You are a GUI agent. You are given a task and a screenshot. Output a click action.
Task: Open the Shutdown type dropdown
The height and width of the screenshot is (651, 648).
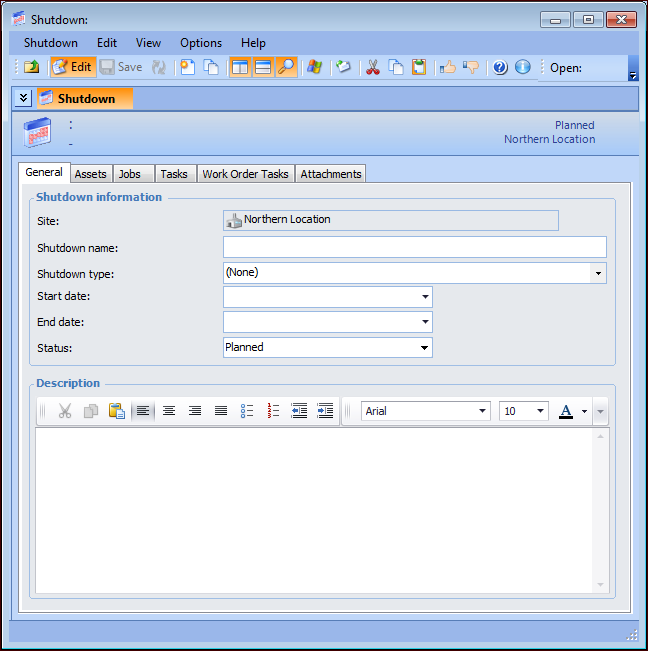point(598,273)
